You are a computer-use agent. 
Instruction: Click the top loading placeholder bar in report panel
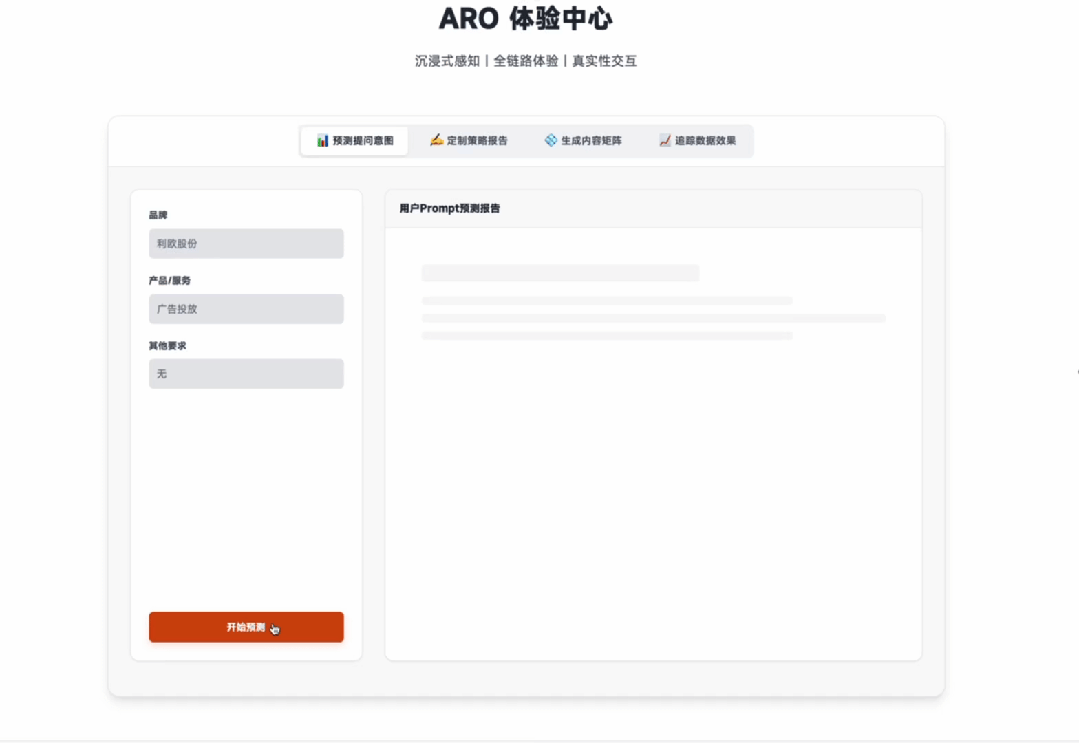(563, 272)
